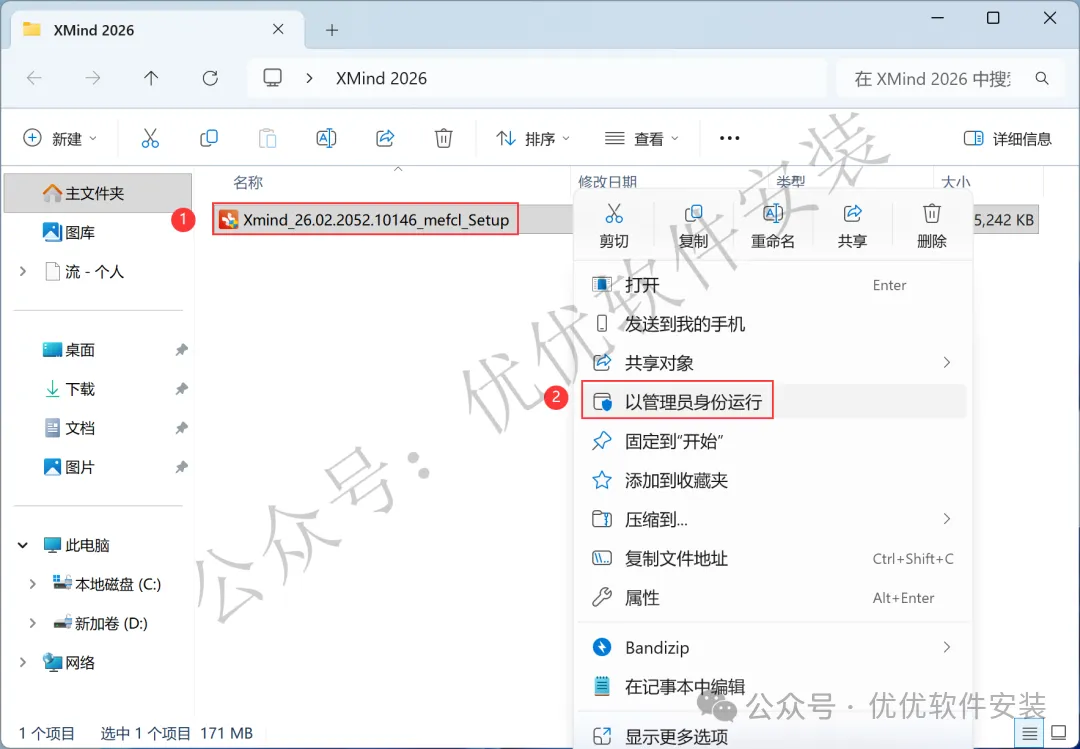Choose 重命名 in the context menu

(x=773, y=226)
